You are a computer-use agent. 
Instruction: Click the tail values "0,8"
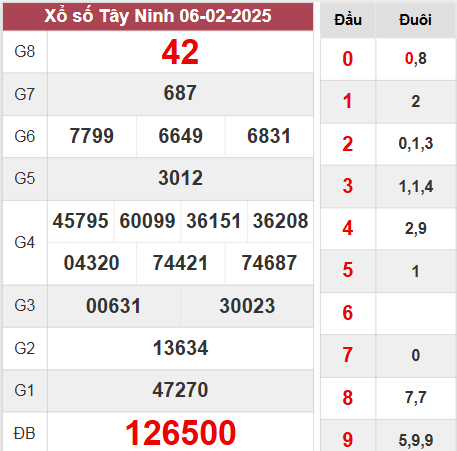(416, 59)
